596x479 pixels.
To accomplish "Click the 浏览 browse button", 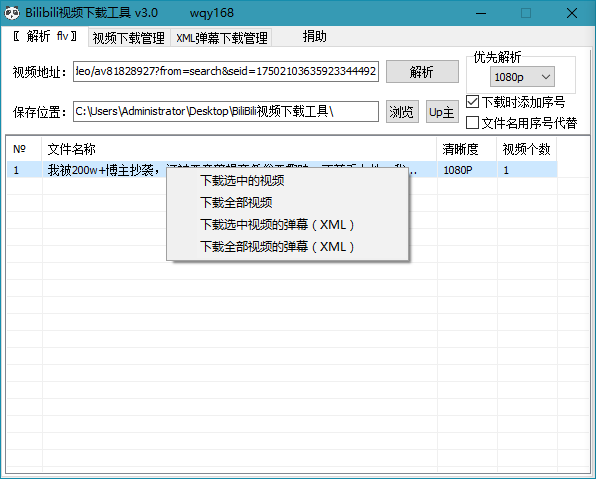I will click(402, 112).
